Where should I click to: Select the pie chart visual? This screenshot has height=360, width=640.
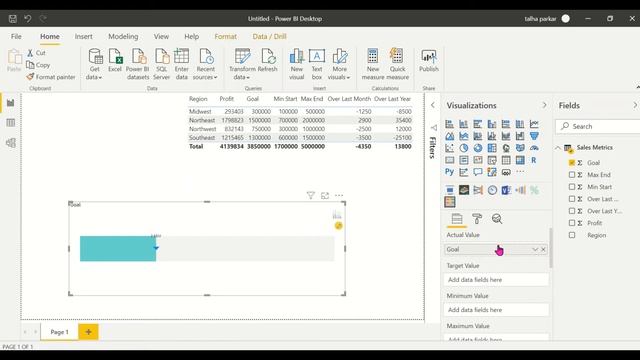(464, 148)
